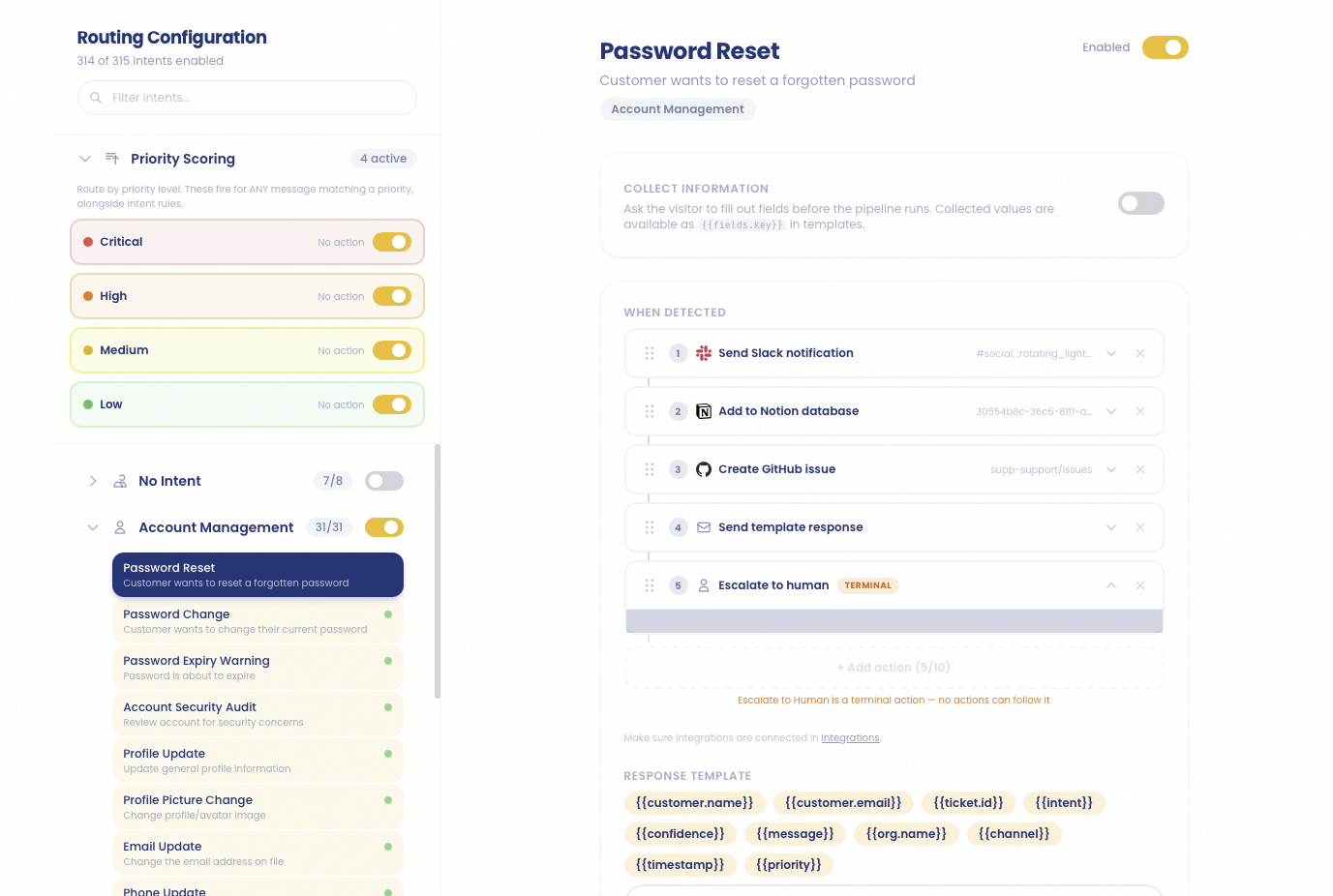Grab the drag handle of Send Slack notification
This screenshot has height=896, width=1333.
point(650,352)
